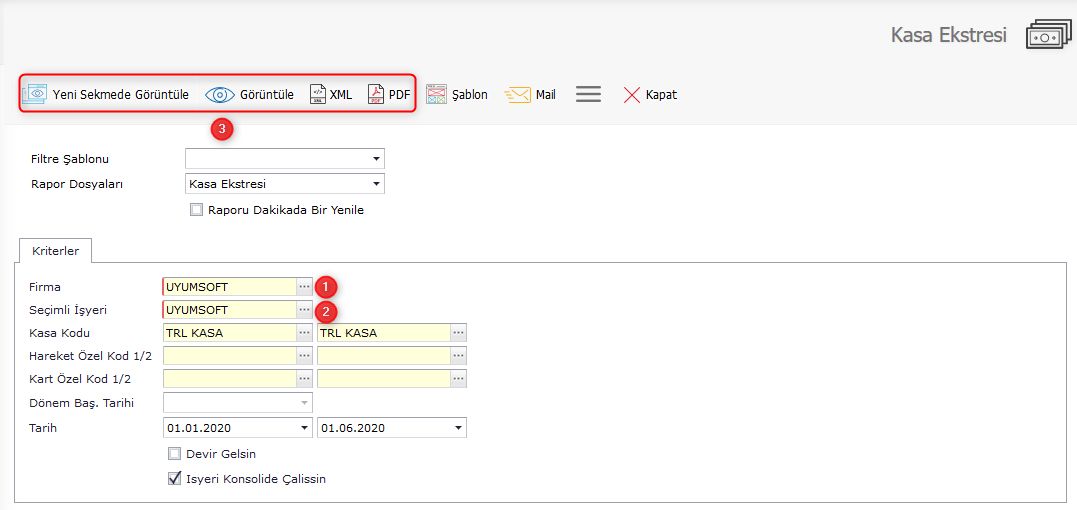Click the Firma lookup ellipsis button
The width and height of the screenshot is (1077, 510).
point(304,287)
